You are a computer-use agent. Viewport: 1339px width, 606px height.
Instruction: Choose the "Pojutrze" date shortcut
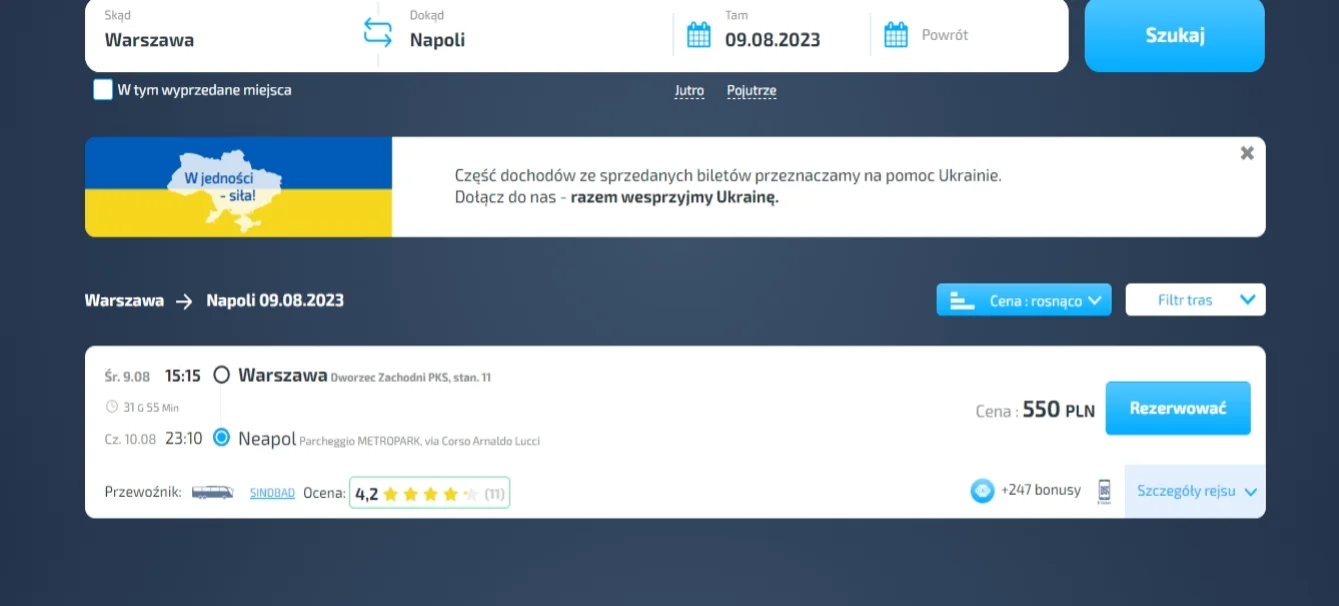pyautogui.click(x=751, y=91)
